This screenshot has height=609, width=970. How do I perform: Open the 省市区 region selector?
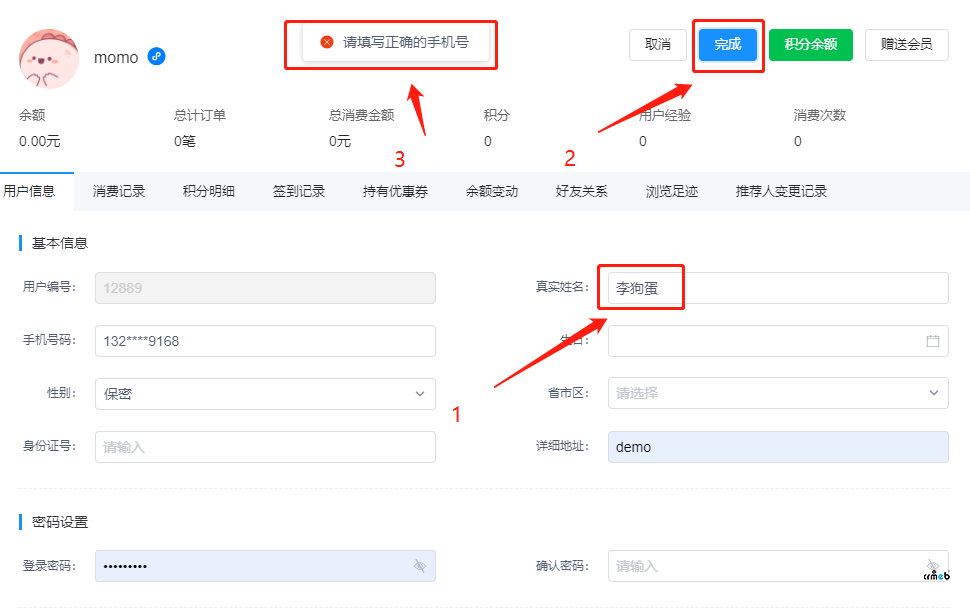click(x=777, y=394)
